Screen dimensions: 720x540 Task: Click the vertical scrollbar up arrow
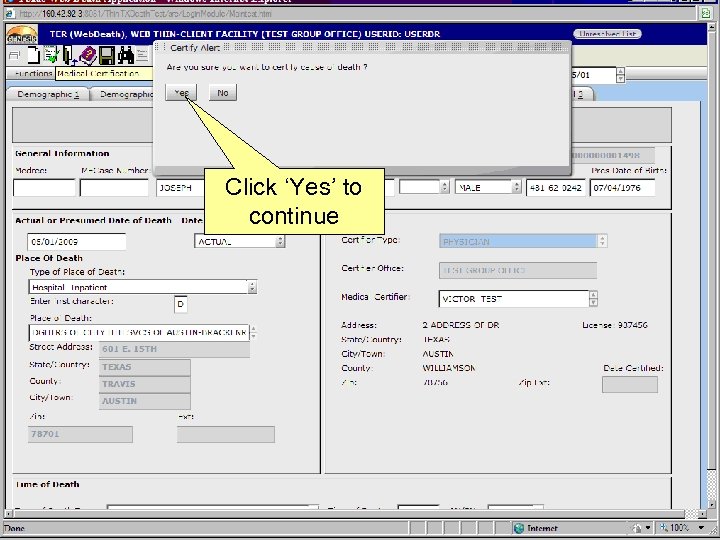tap(711, 28)
